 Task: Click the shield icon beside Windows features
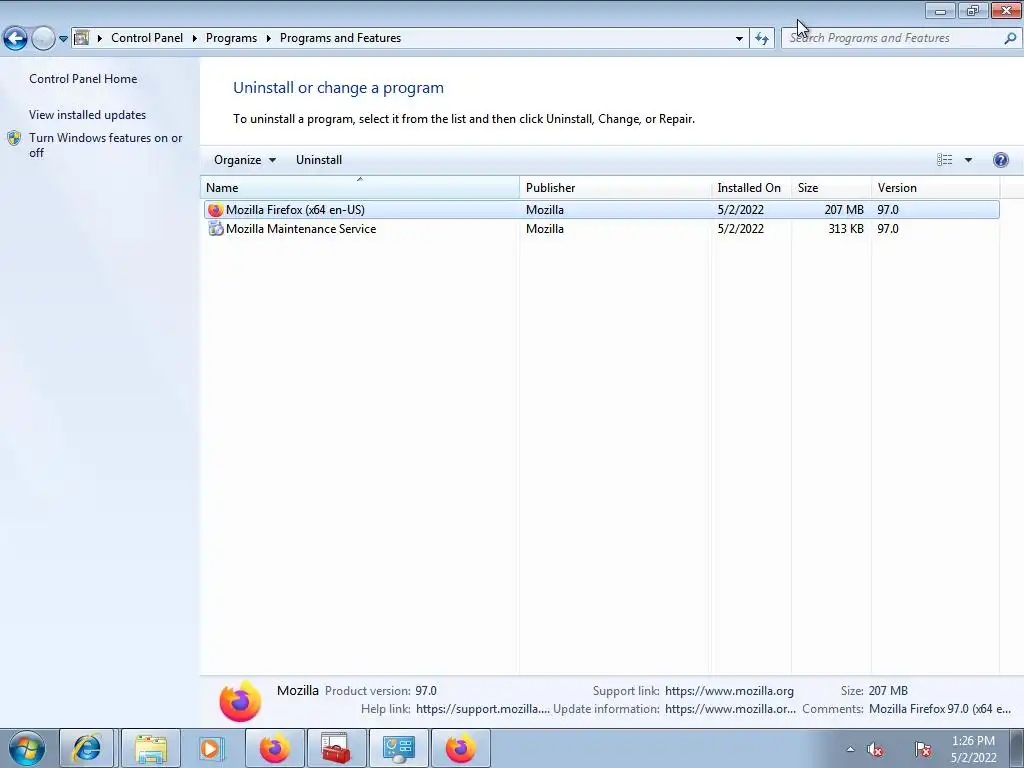[x=14, y=138]
